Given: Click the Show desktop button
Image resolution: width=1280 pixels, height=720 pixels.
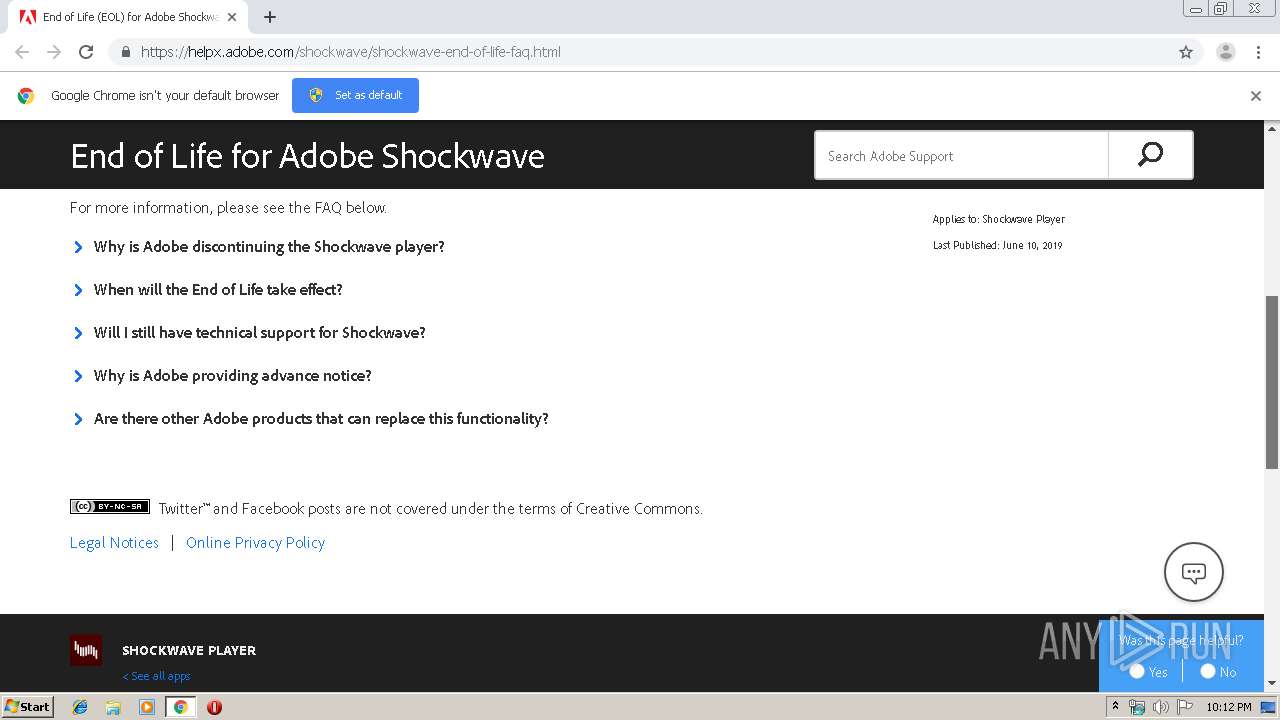Looking at the screenshot, I should coord(1269,707).
